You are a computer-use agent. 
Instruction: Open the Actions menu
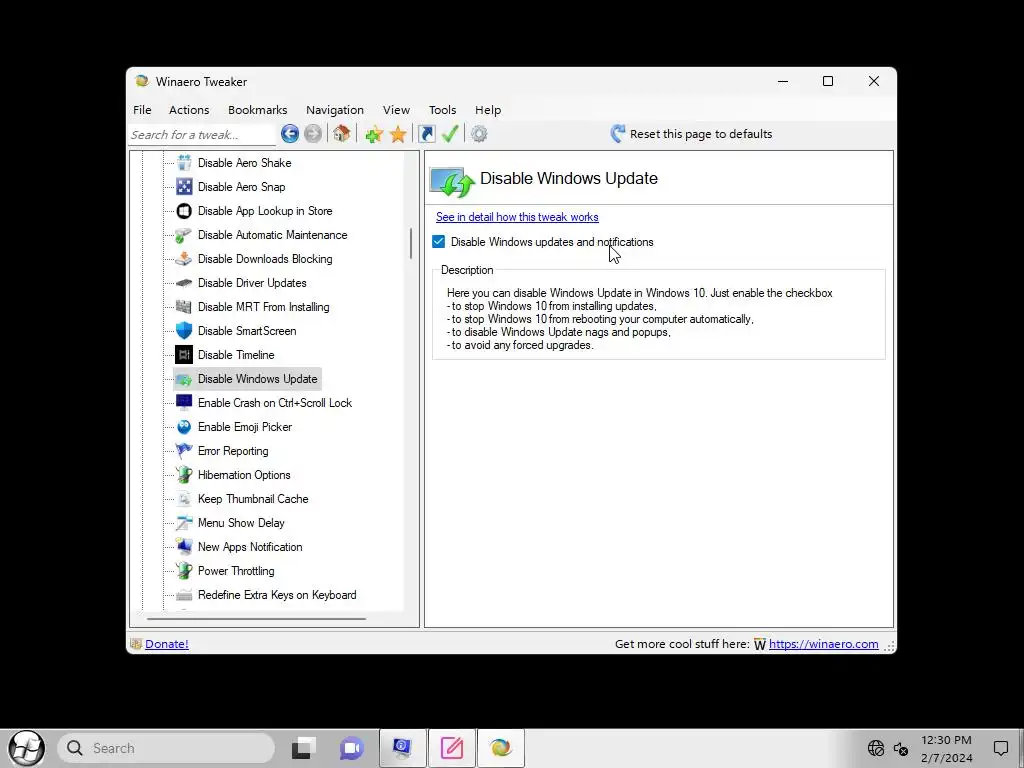point(189,110)
